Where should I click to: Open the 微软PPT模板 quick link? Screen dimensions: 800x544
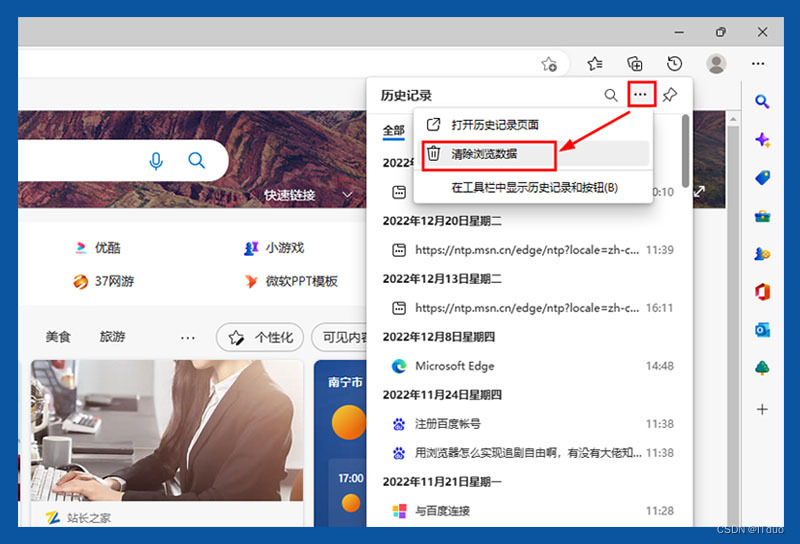[291, 281]
